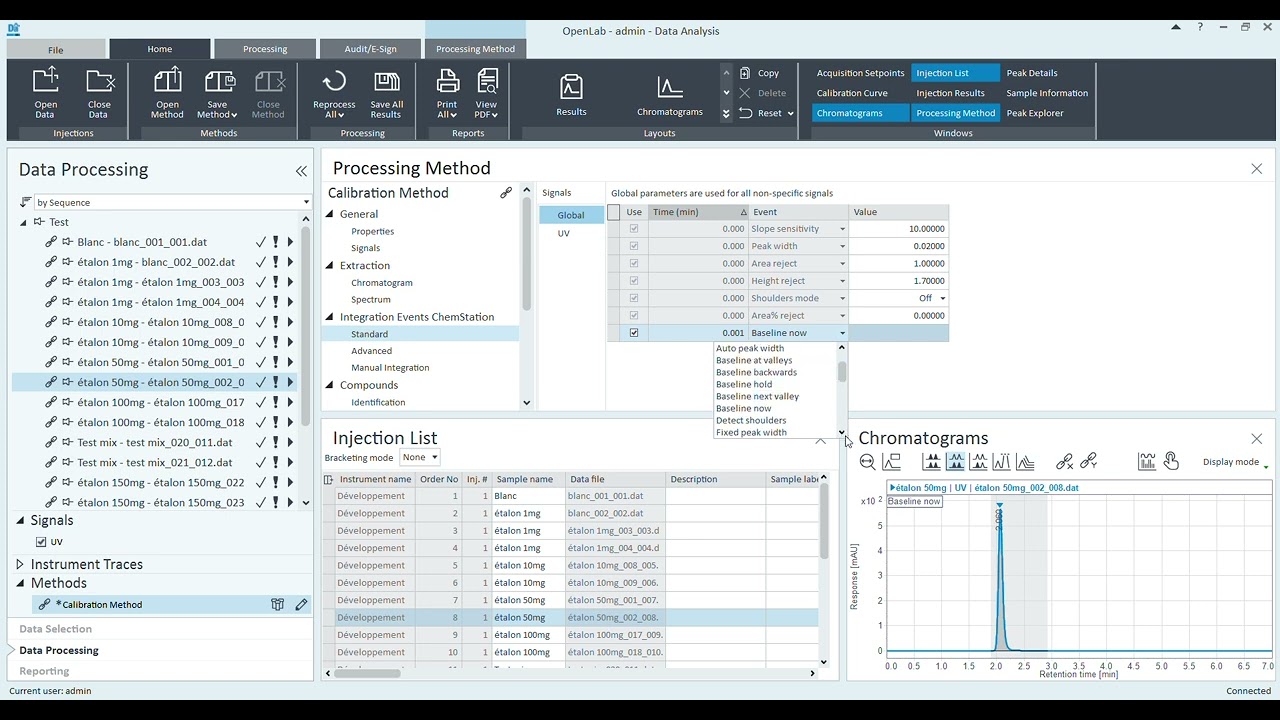Open Display mode dropdown in Chromatograms
Screen dimensions: 1280x720
(1235, 462)
